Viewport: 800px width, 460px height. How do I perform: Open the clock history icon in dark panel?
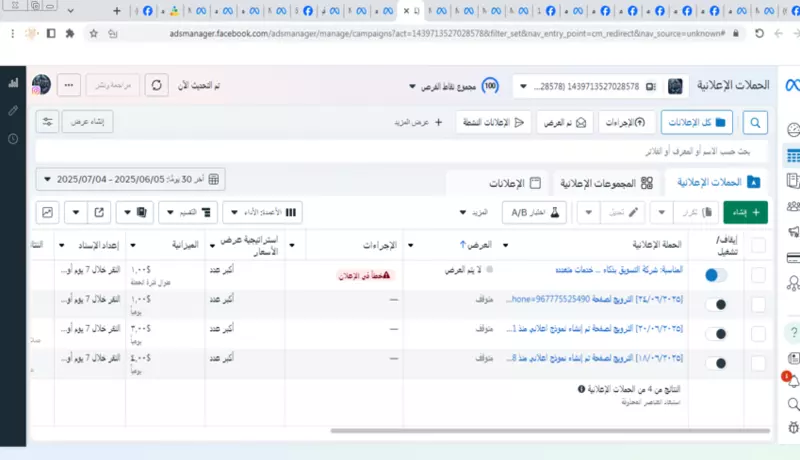[x=13, y=139]
